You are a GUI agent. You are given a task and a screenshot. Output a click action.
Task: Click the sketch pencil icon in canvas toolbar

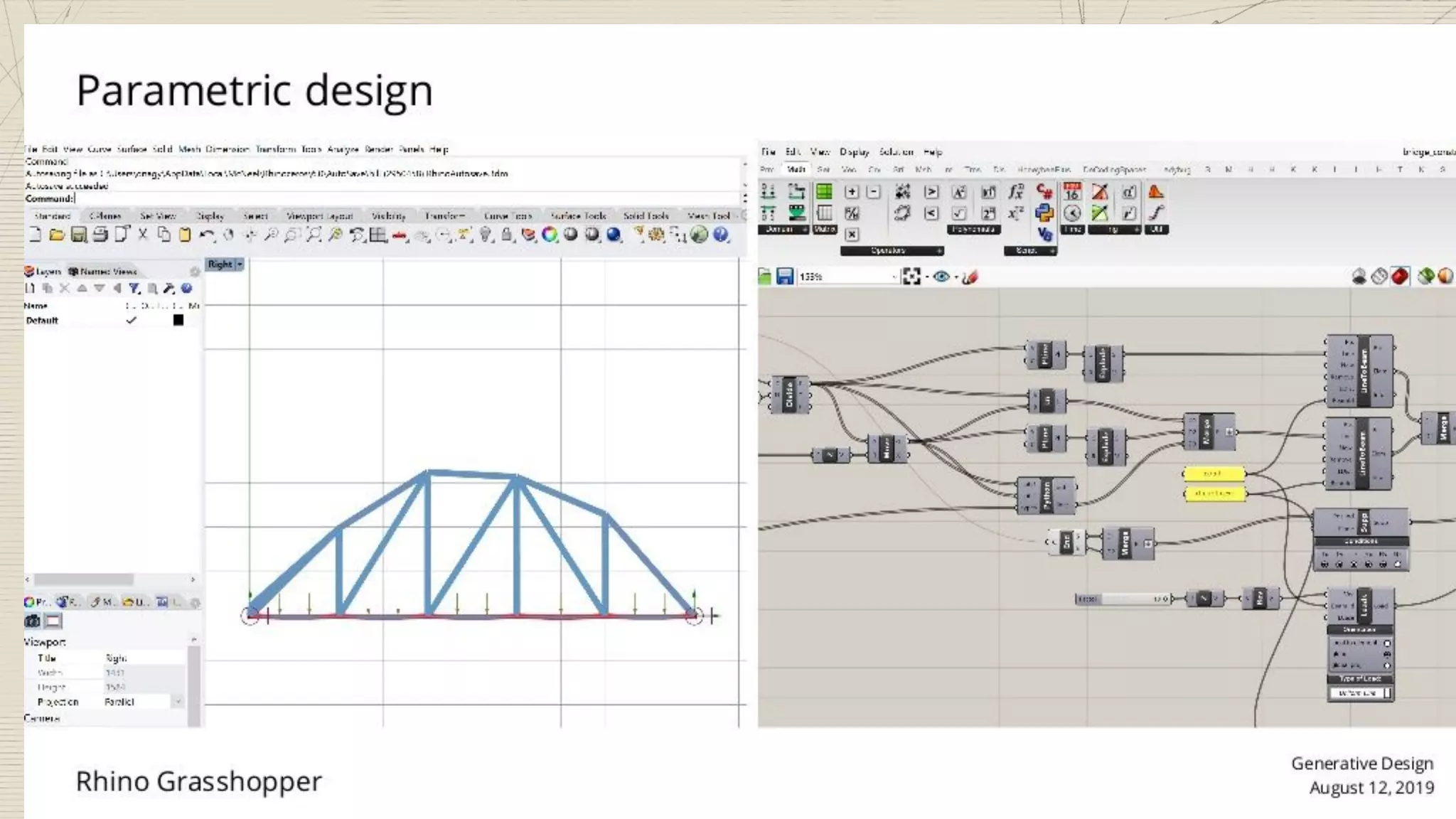pos(970,277)
